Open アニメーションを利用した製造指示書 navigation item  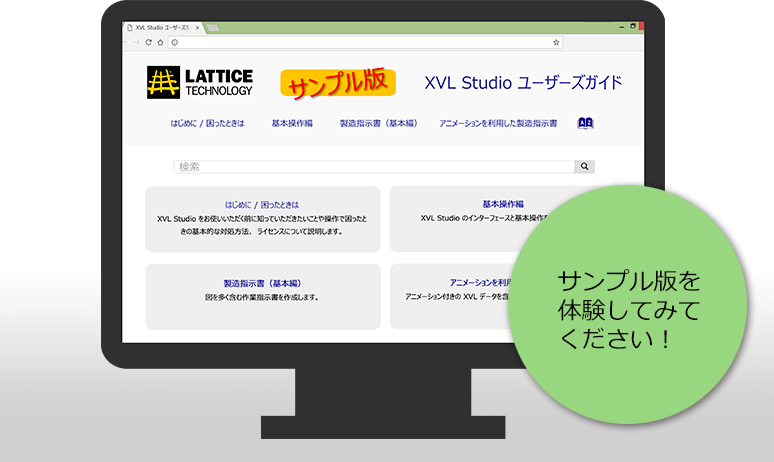(498, 123)
